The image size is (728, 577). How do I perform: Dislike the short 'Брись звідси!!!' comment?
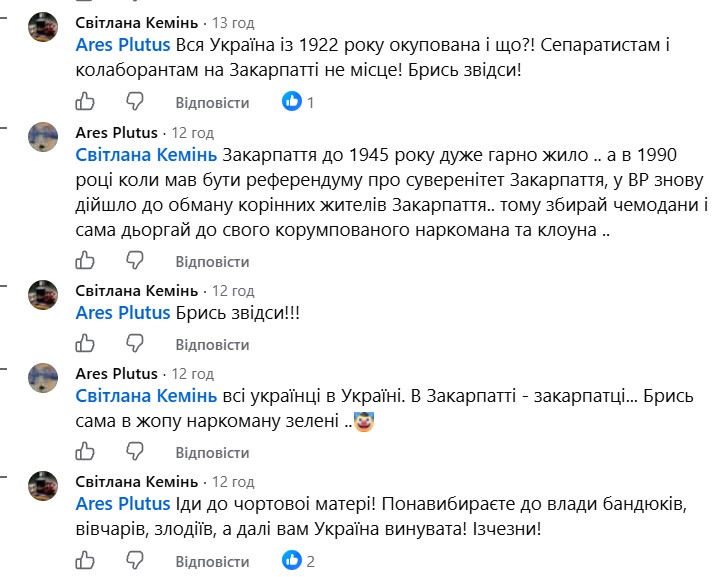(135, 344)
